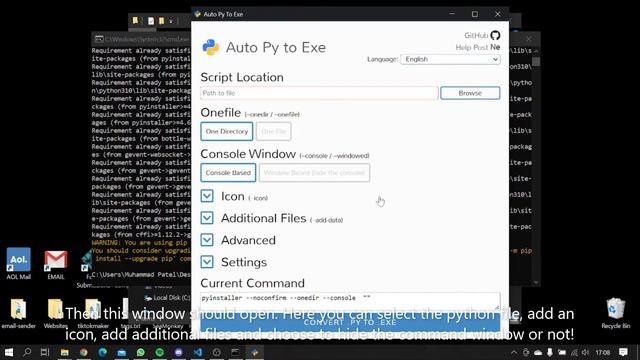Click Browse to pick a Python script
Screen dimensions: 640x360
coord(470,93)
